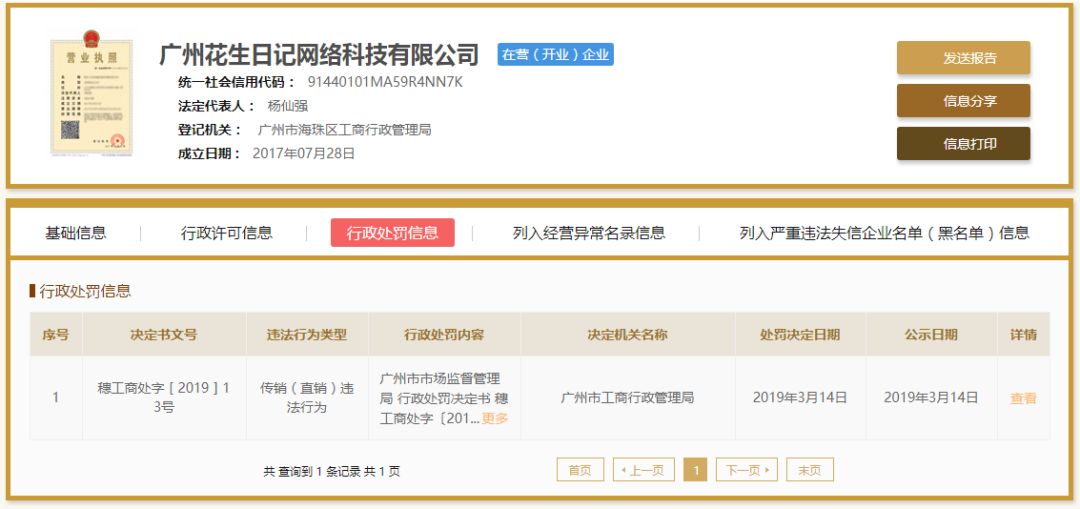Go to previous page with 上一页

click(643, 470)
